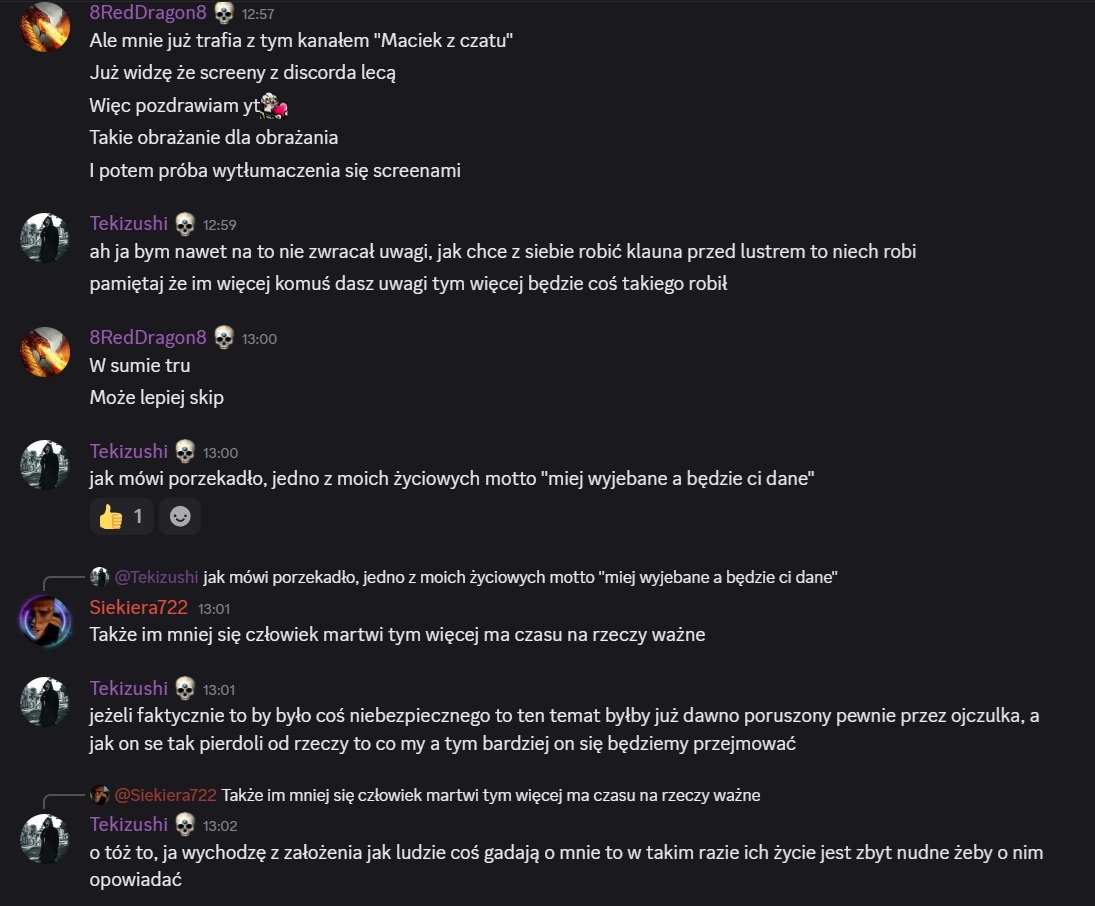Click the add reaction smiley button

pyautogui.click(x=180, y=517)
